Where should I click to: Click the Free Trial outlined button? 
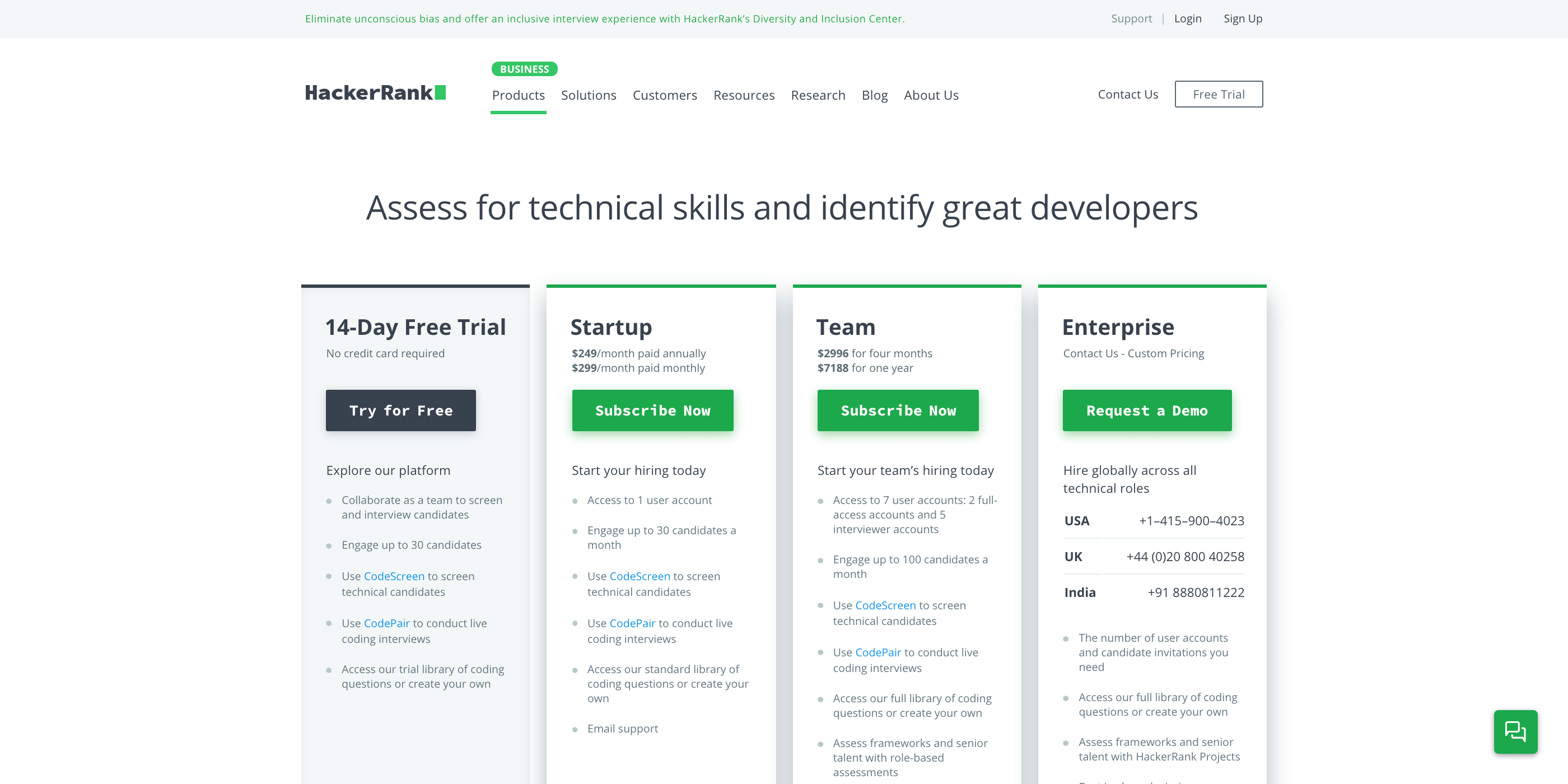(x=1219, y=94)
